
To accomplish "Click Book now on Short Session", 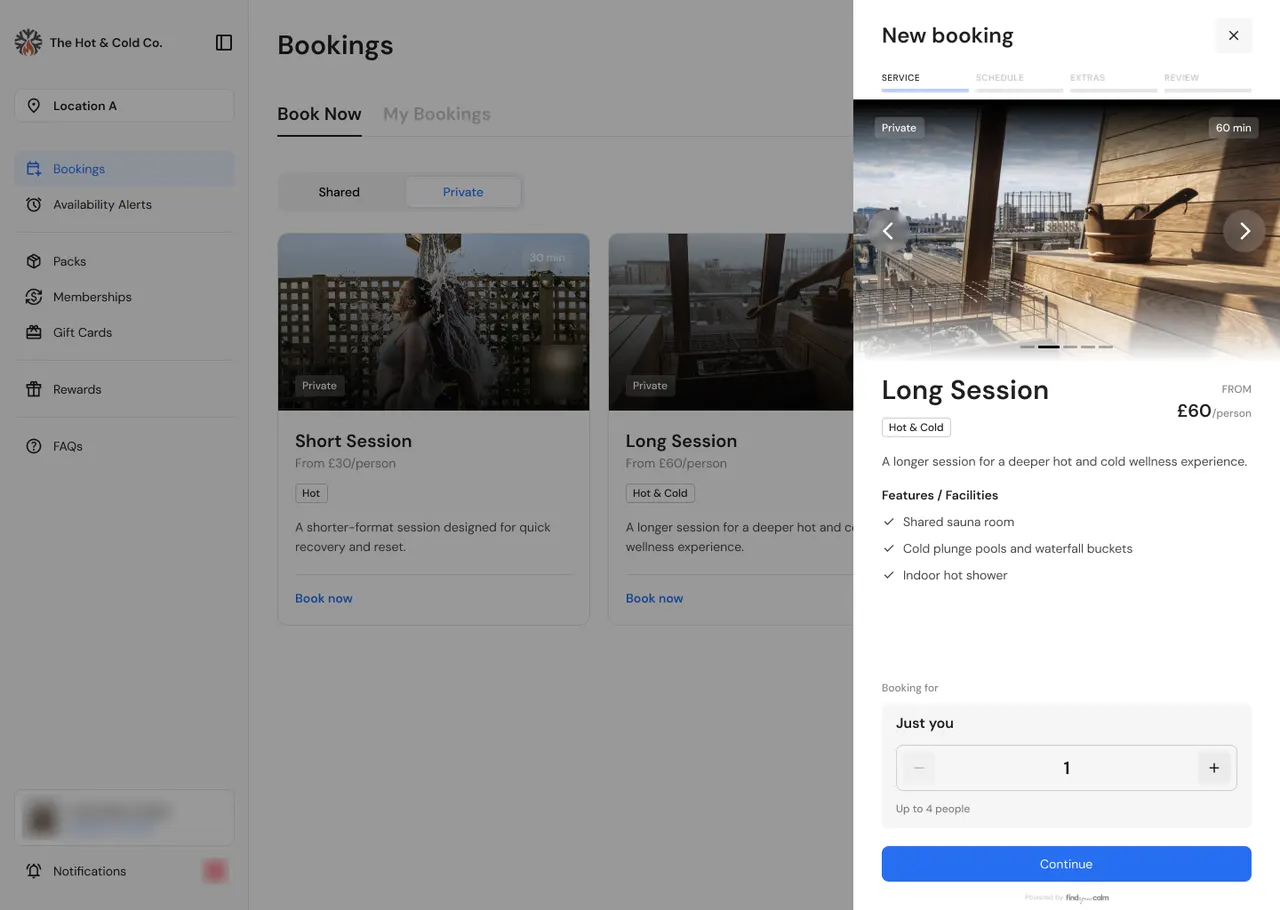I will pos(324,598).
